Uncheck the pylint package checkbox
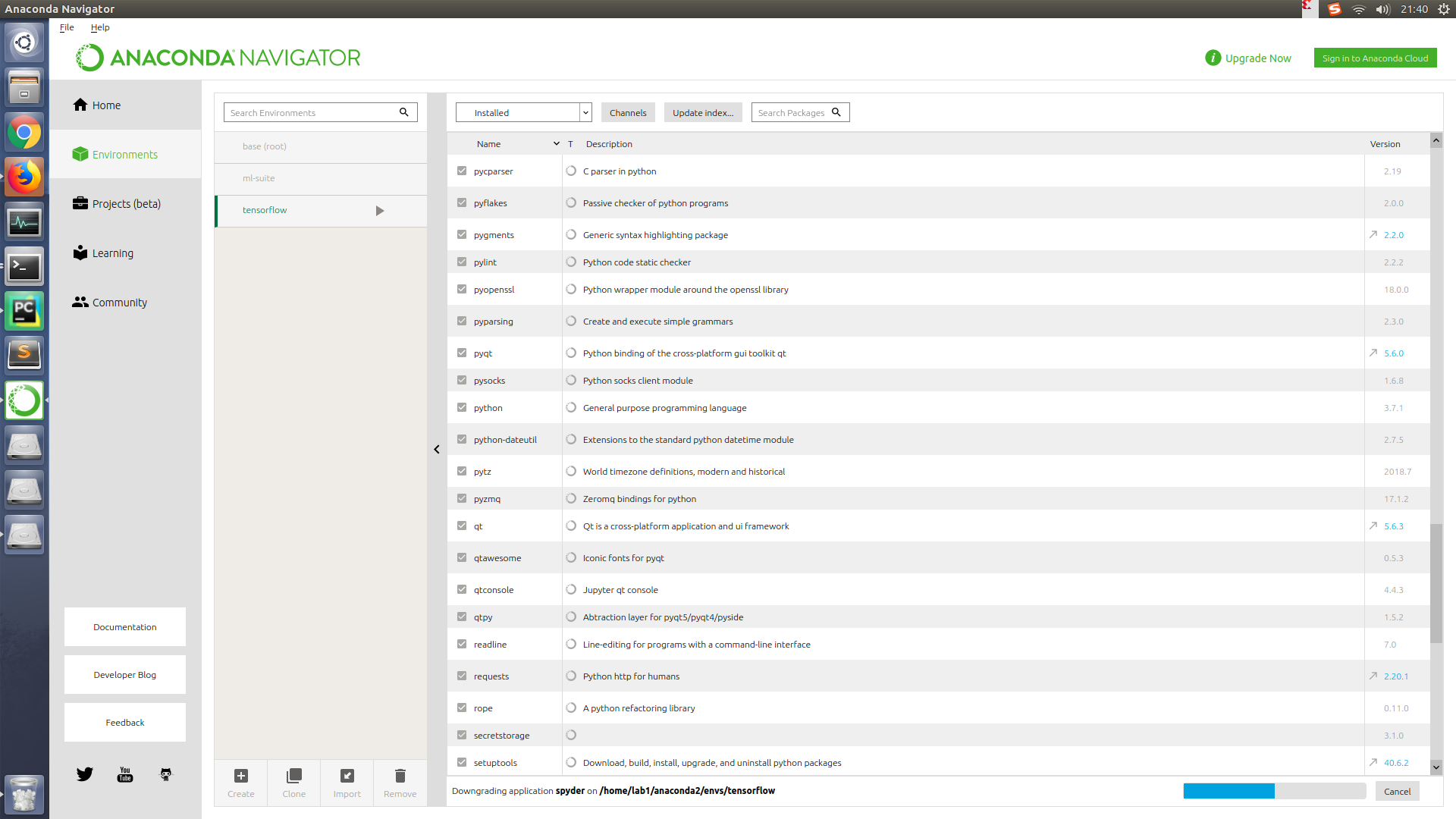1456x819 pixels. [462, 262]
